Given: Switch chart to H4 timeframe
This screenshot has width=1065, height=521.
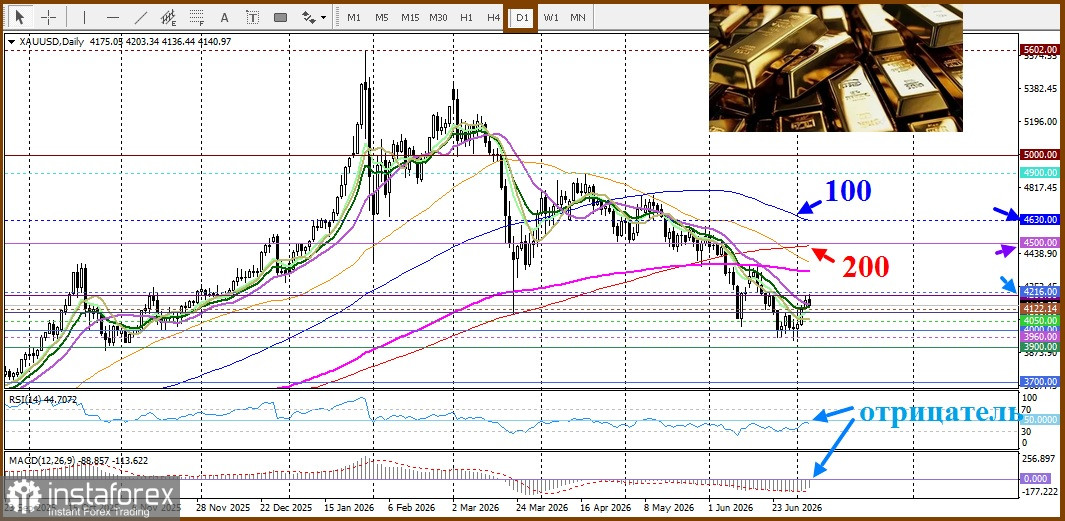Looking at the screenshot, I should coord(494,17).
